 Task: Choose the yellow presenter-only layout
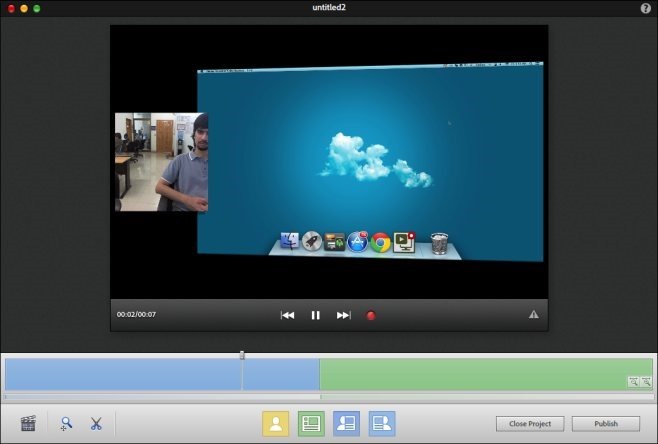click(276, 423)
